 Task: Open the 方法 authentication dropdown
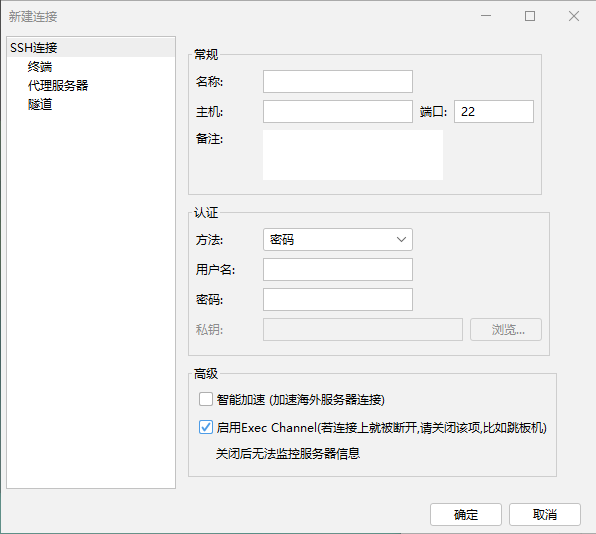point(338,239)
